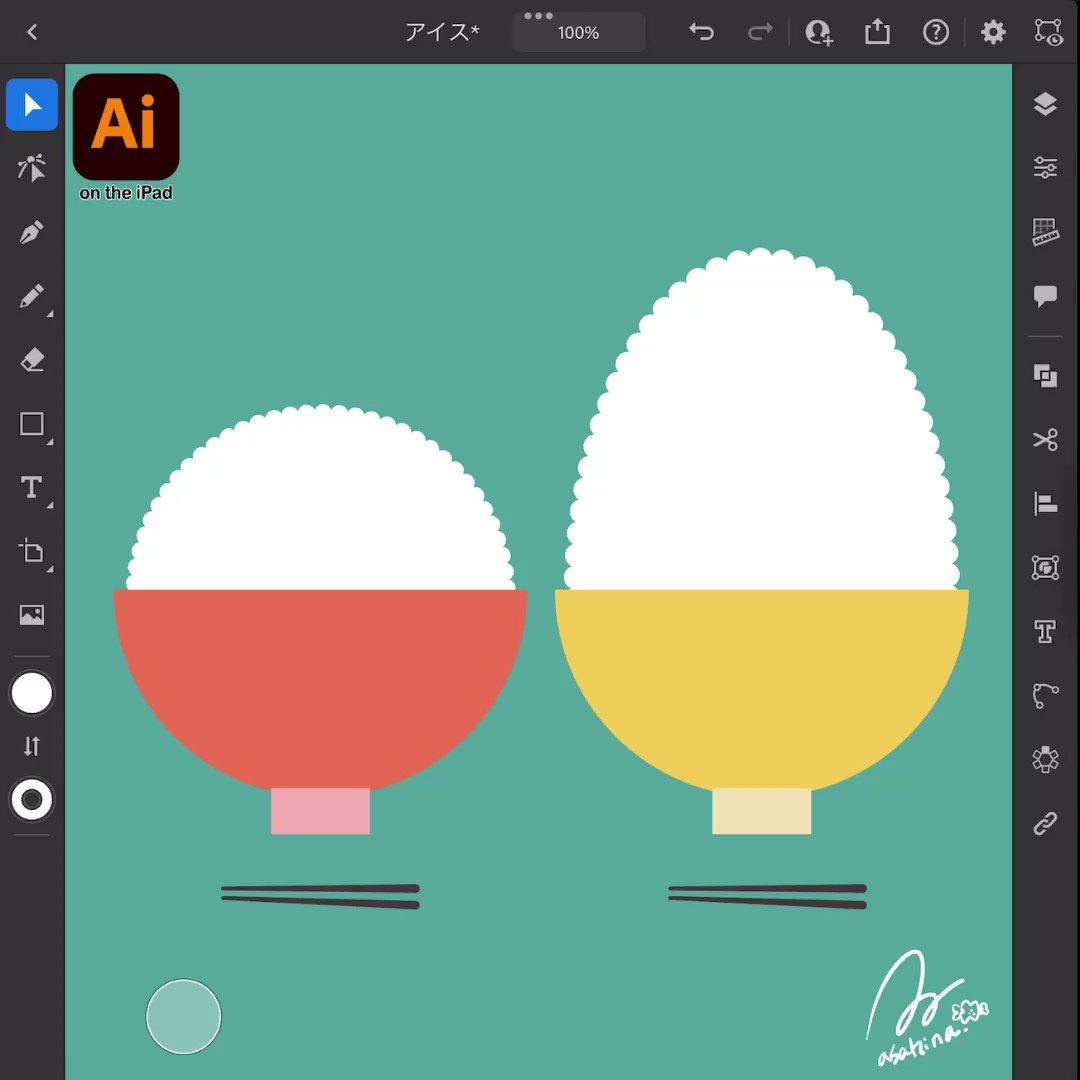1080x1080 pixels.
Task: Open the Align panel
Action: tap(1045, 504)
